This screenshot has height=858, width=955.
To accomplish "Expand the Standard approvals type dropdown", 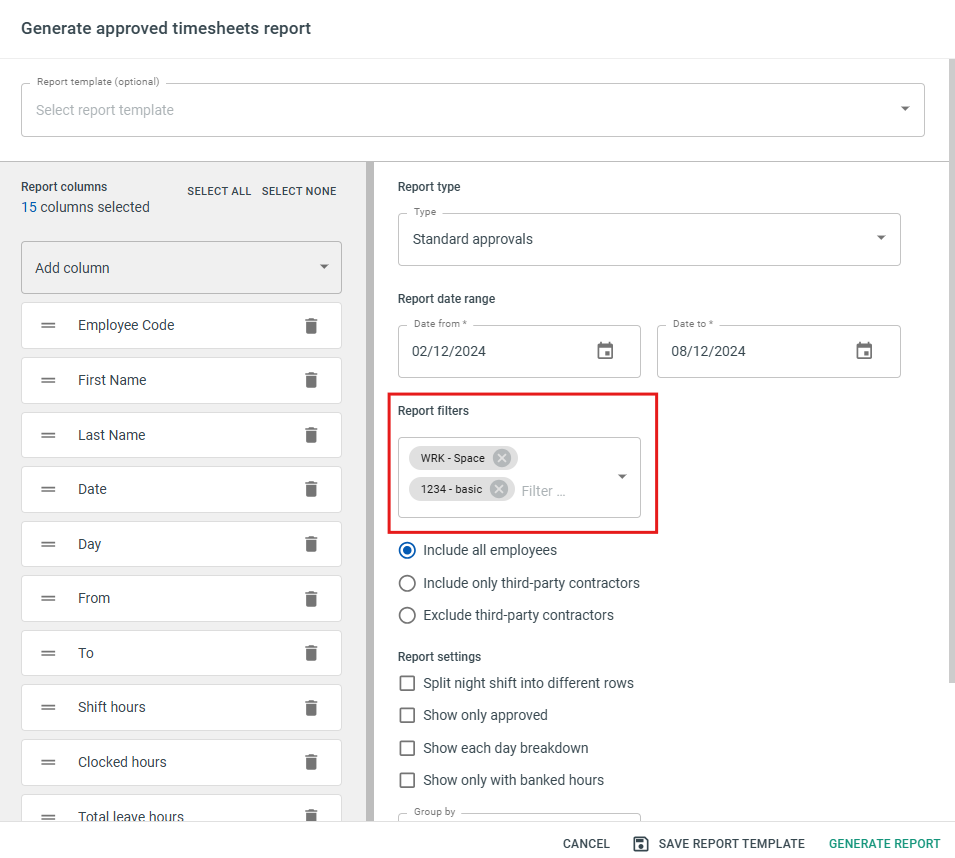I will [x=649, y=239].
